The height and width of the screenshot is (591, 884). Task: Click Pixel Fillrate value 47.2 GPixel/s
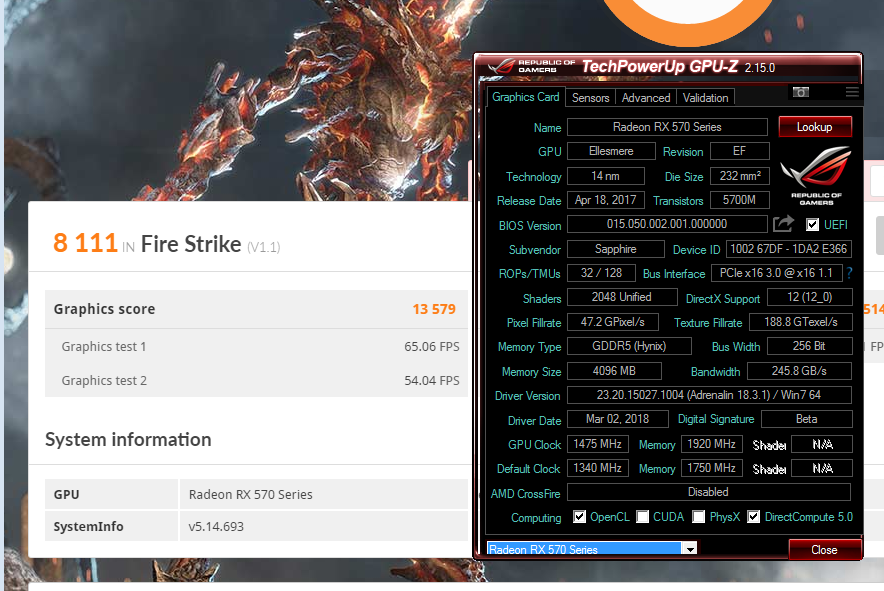(x=612, y=322)
